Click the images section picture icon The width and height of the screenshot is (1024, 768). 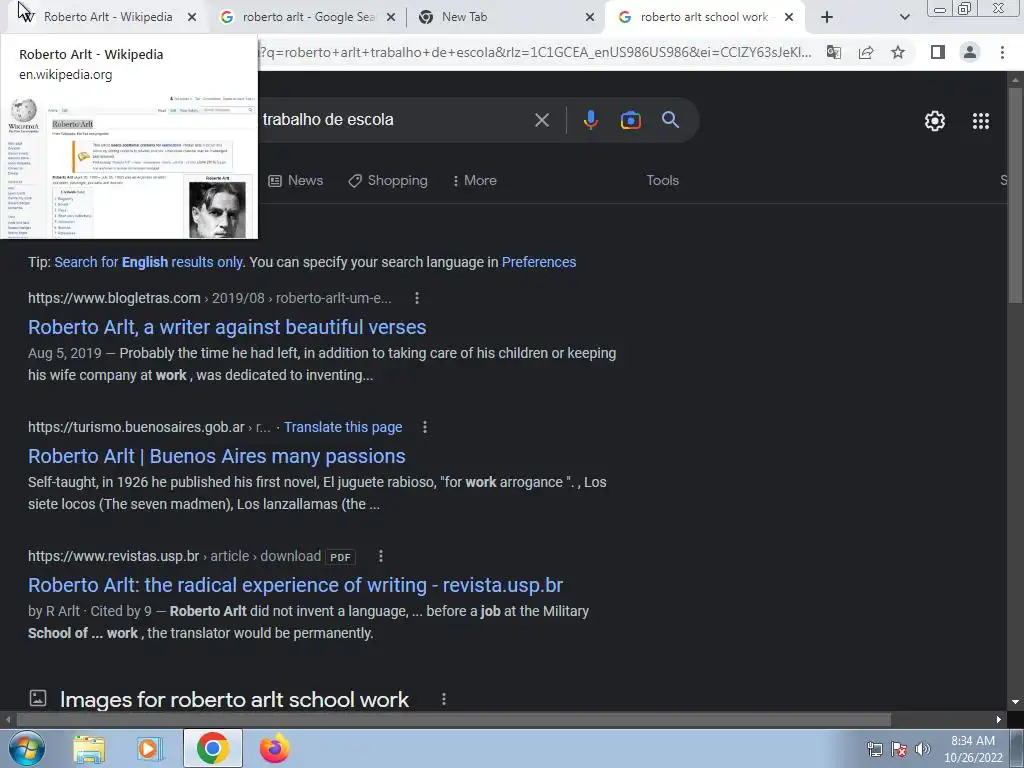(x=38, y=698)
